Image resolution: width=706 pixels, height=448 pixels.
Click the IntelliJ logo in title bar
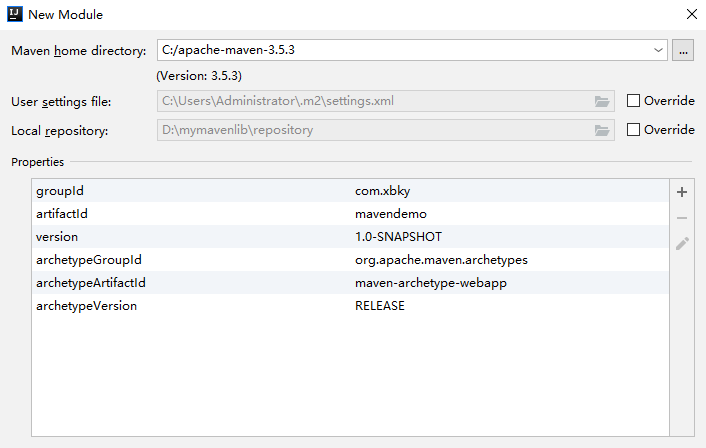(15, 15)
